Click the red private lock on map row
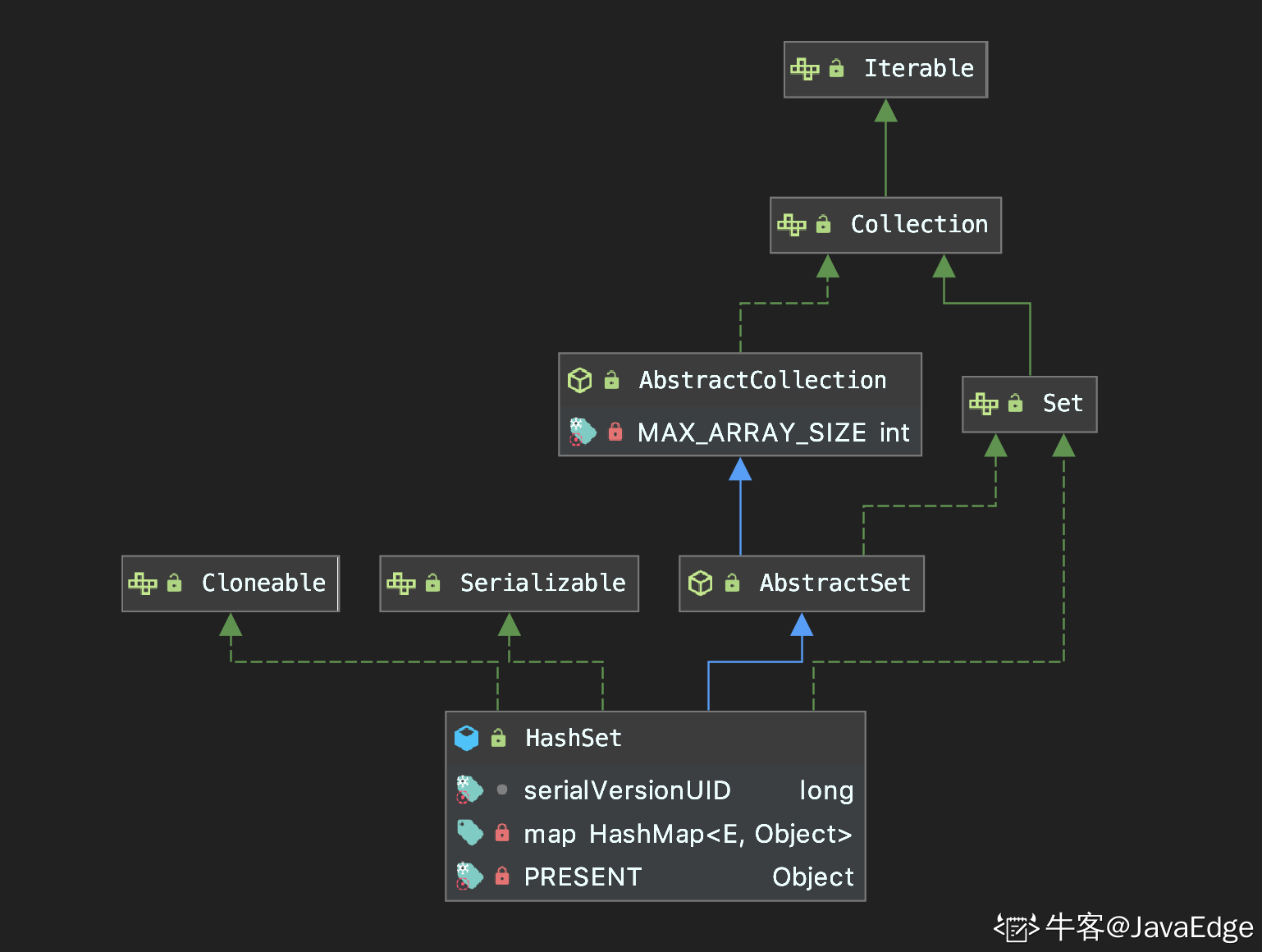 (x=502, y=833)
